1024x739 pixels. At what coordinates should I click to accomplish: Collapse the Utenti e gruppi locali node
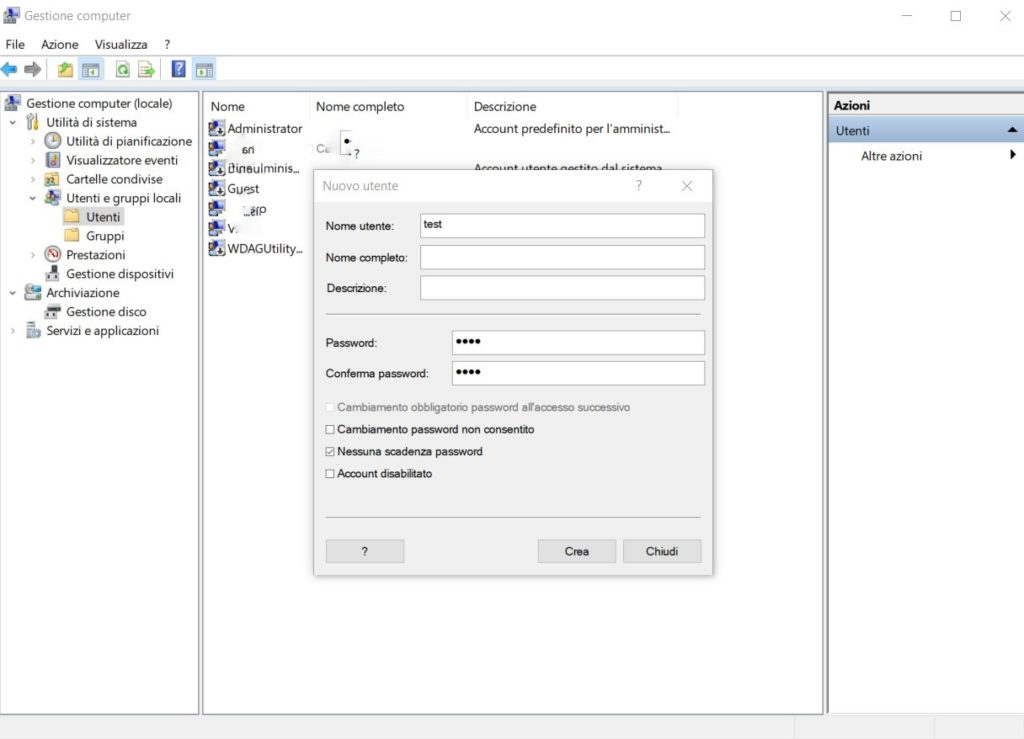(x=33, y=198)
